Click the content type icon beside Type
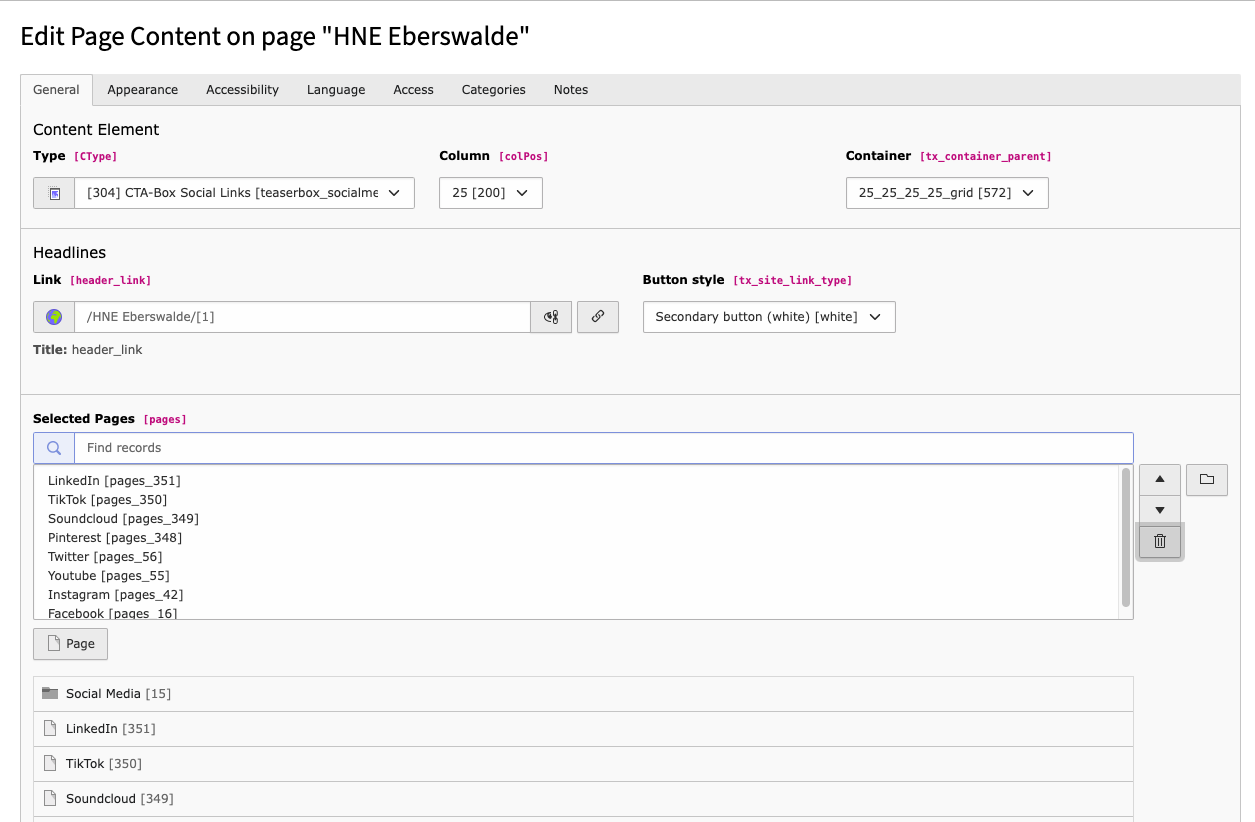The image size is (1255, 822). coord(54,193)
